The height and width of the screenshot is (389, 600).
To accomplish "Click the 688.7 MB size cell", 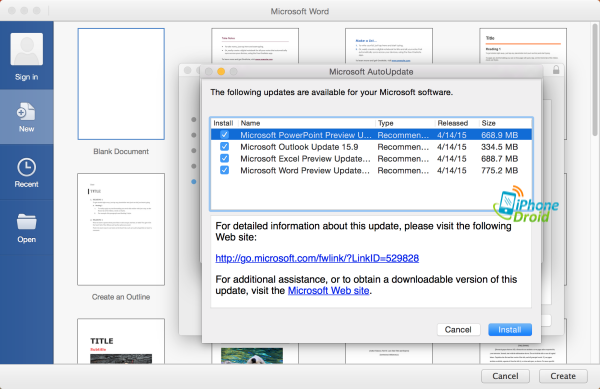I will (x=500, y=159).
